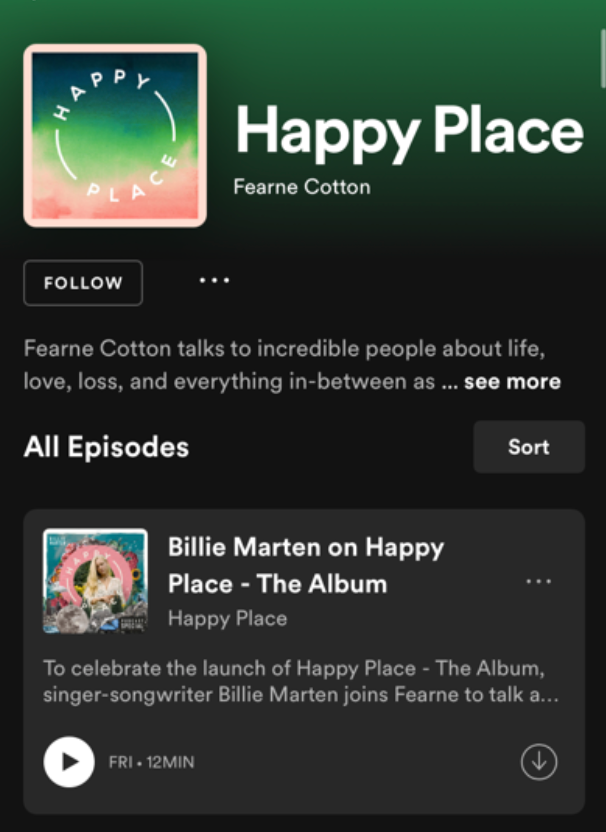
Task: Click the Fearne Cotton publisher name
Action: point(302,187)
